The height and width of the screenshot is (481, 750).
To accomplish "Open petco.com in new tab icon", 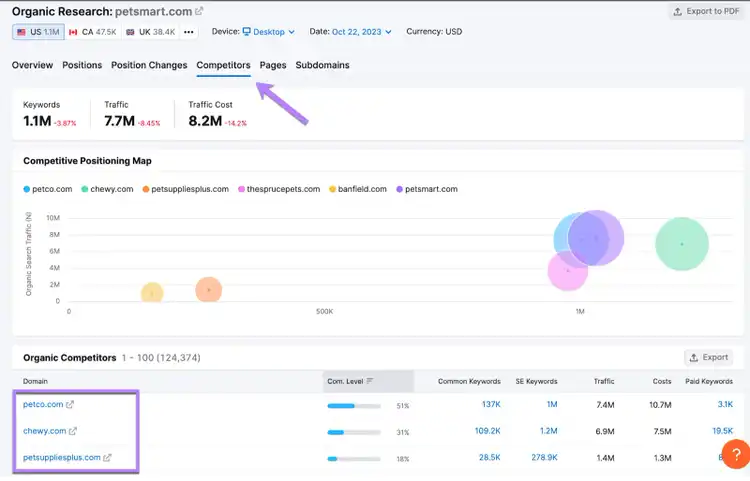I will click(x=70, y=404).
